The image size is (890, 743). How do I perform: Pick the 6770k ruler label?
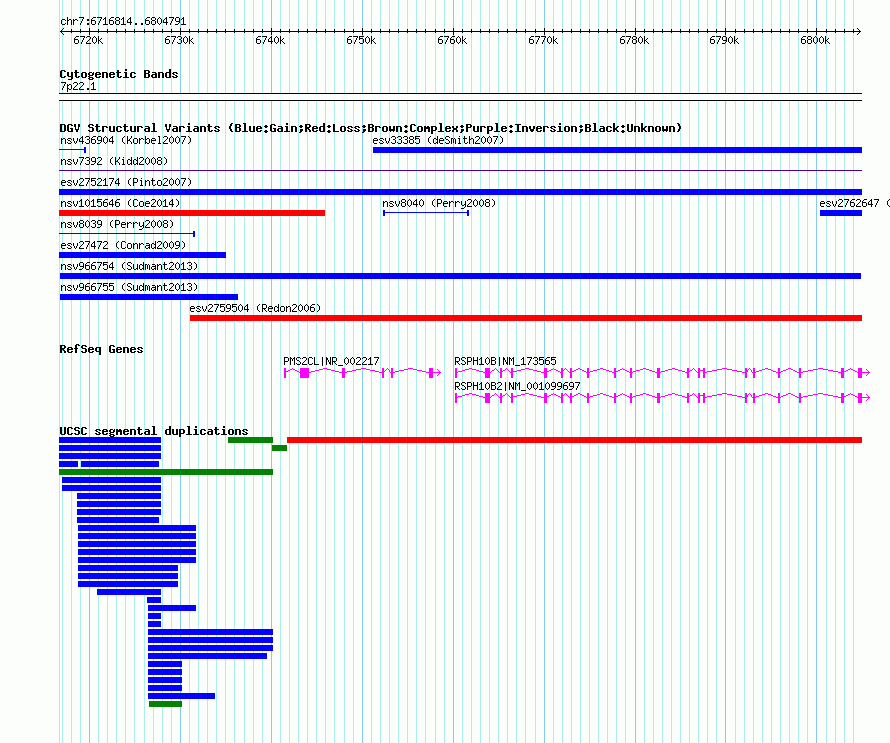(x=543, y=40)
